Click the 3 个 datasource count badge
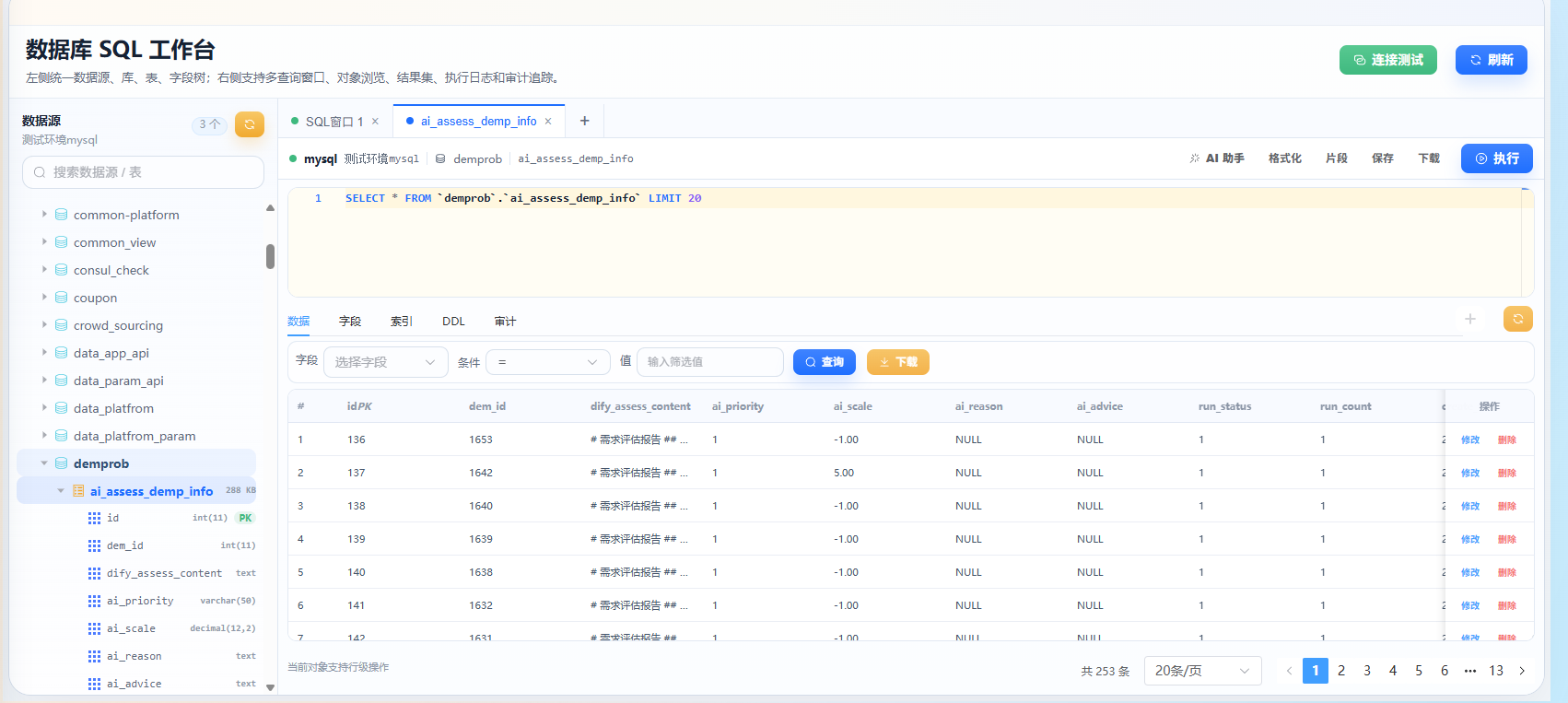Image resolution: width=1568 pixels, height=703 pixels. click(x=210, y=124)
